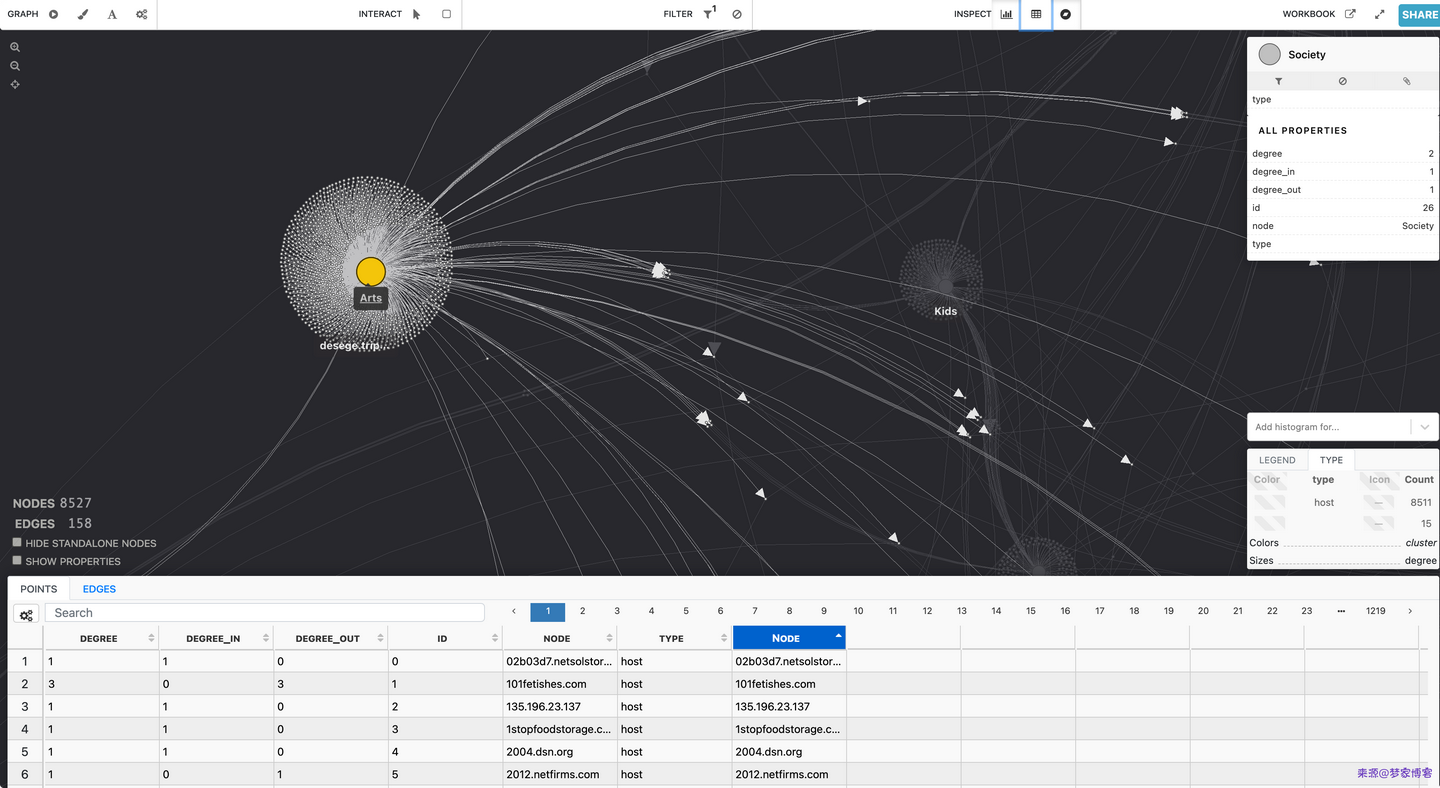Select the pointer interact tool
The image size is (1440, 788).
417,14
